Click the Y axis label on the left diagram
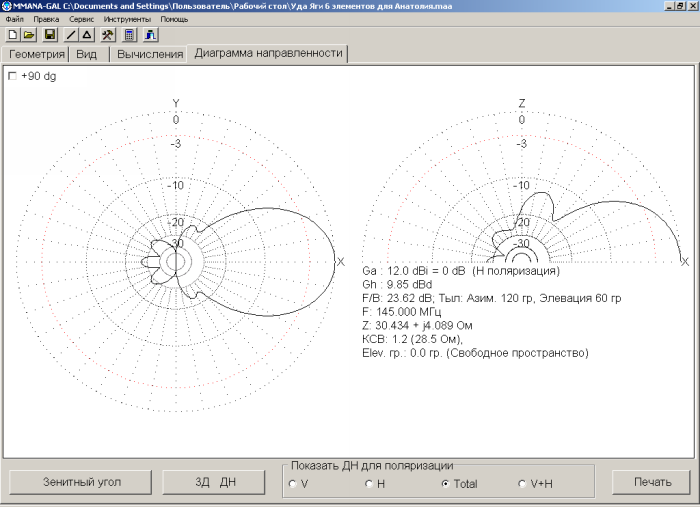Screen dimensions: 700x507 [176, 104]
